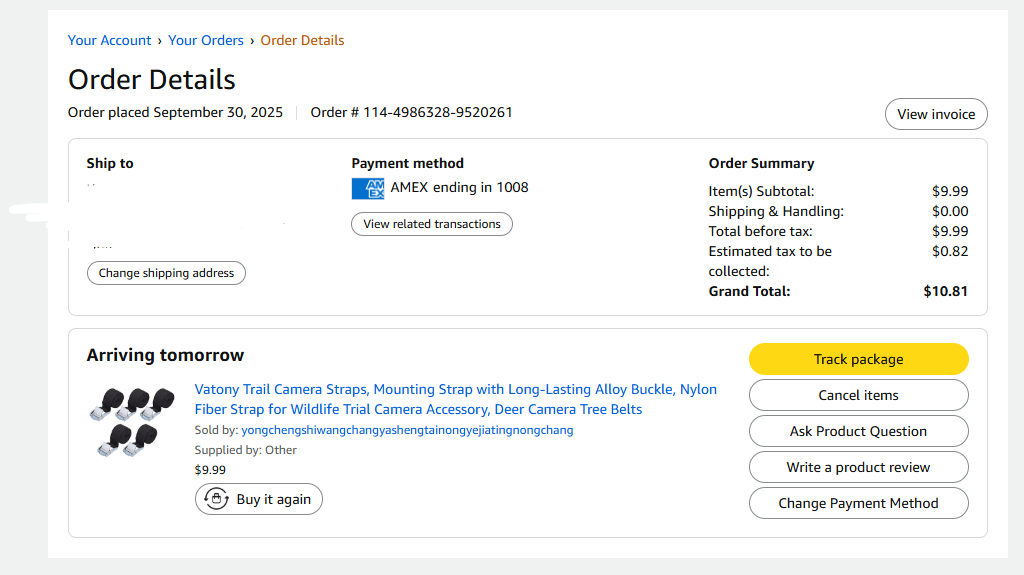This screenshot has width=1024, height=575.
Task: Click Write a product review
Action: click(858, 467)
